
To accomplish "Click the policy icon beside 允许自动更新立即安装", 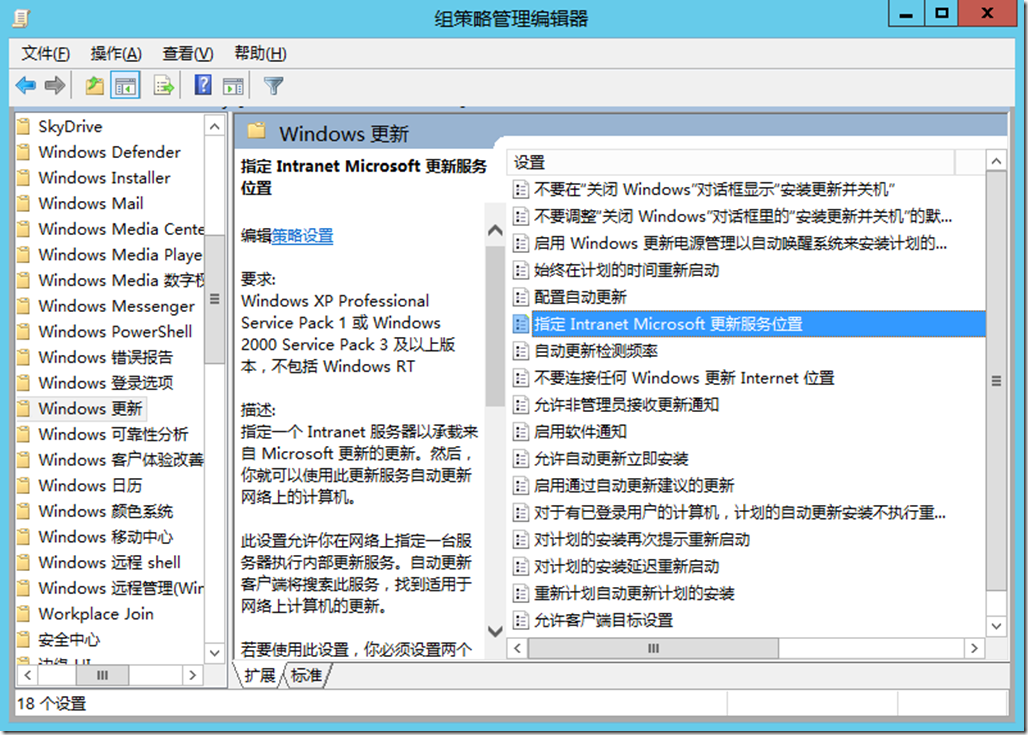I will [521, 458].
